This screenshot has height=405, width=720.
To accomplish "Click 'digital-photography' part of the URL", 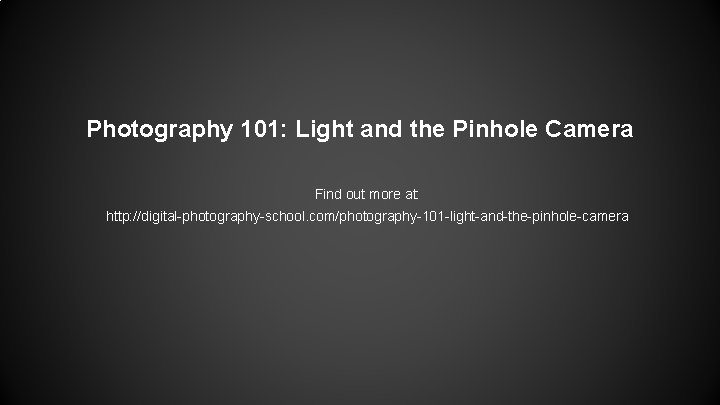I will tap(200, 216).
